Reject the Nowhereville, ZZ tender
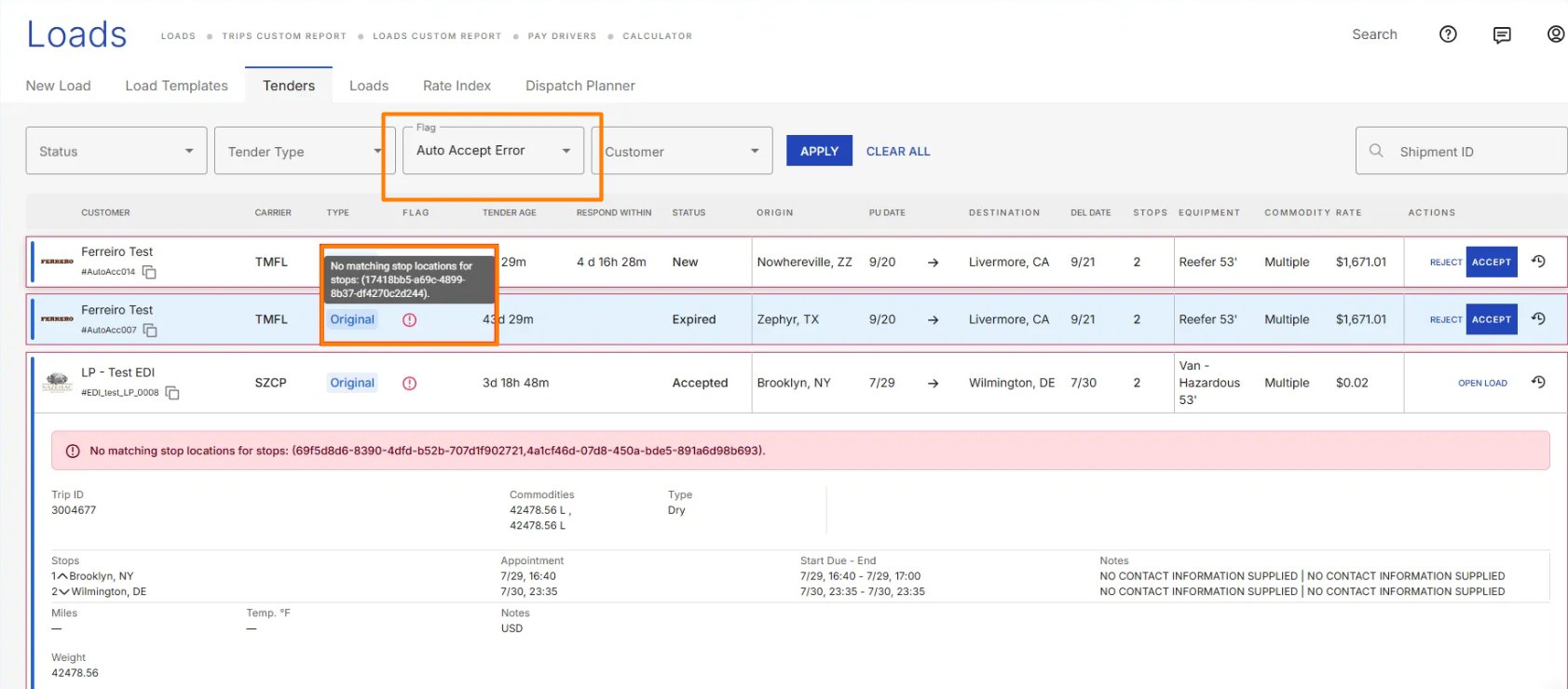The width and height of the screenshot is (1568, 689). click(x=1446, y=263)
